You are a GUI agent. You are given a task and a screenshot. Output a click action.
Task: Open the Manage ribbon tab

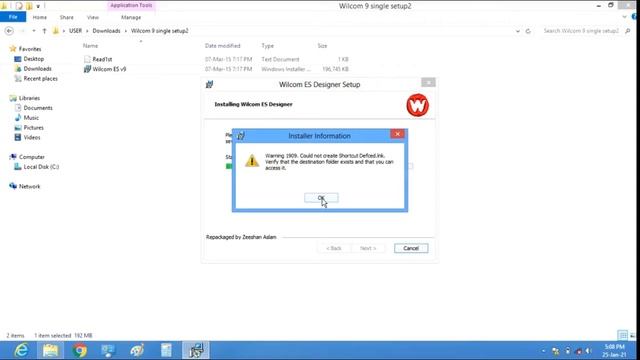click(x=131, y=17)
